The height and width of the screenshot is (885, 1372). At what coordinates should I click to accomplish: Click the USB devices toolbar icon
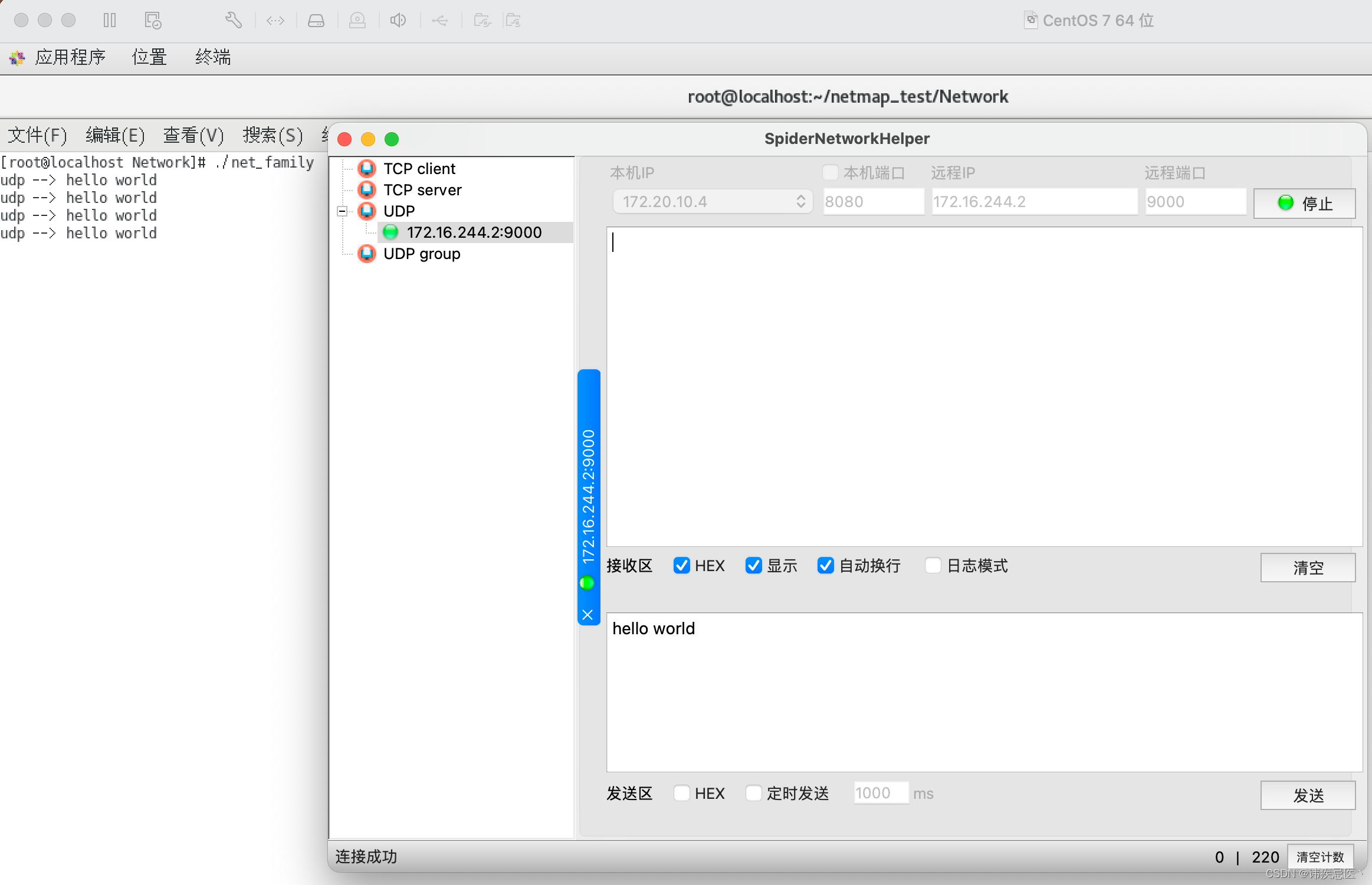(440, 19)
